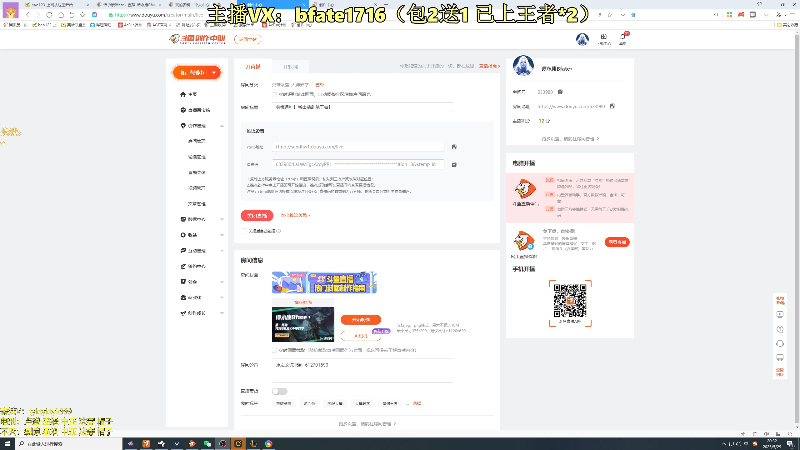Click the orange modify link next to category

[x=319, y=85]
